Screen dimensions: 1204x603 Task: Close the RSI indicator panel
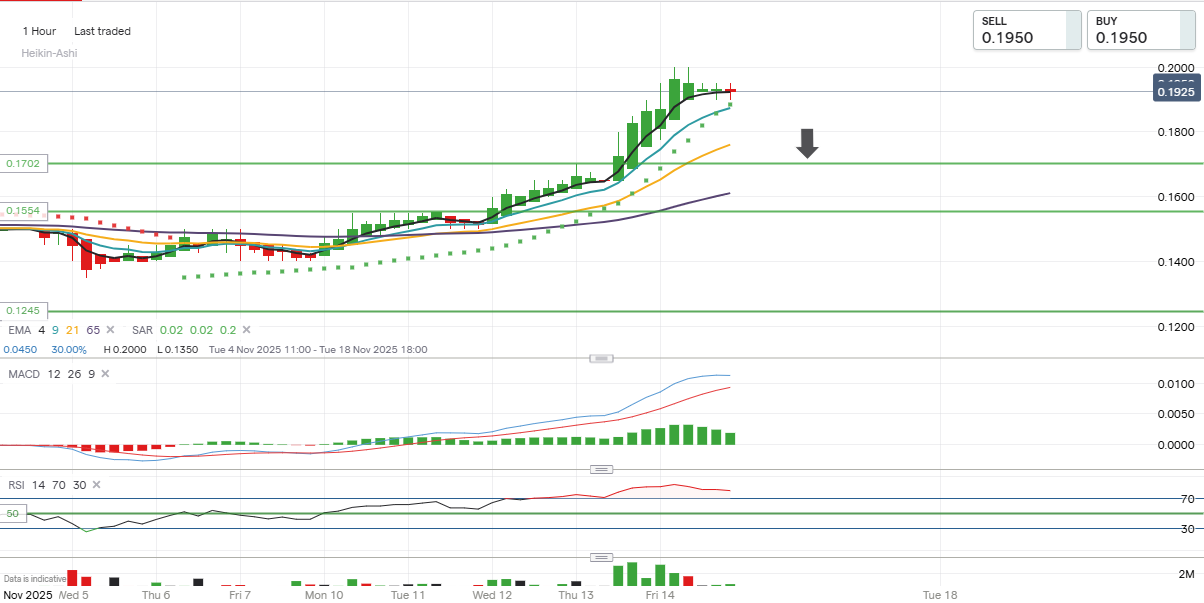pyautogui.click(x=96, y=485)
